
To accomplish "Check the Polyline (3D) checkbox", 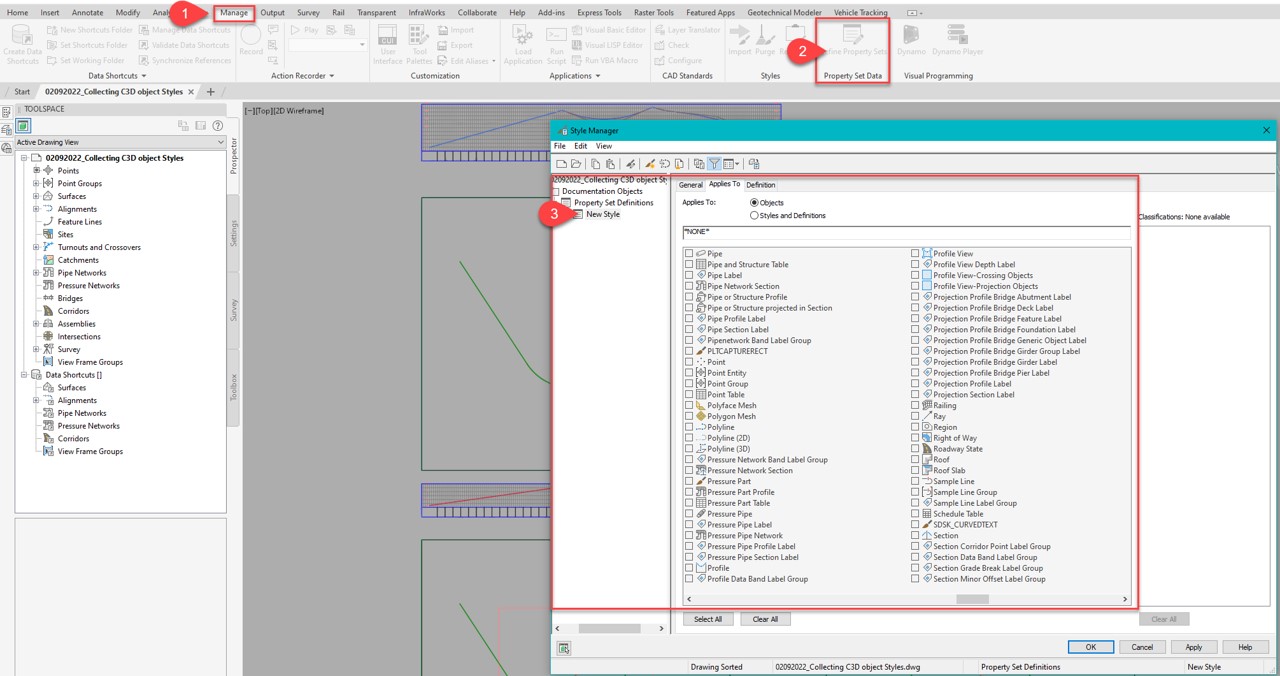I will [x=689, y=449].
